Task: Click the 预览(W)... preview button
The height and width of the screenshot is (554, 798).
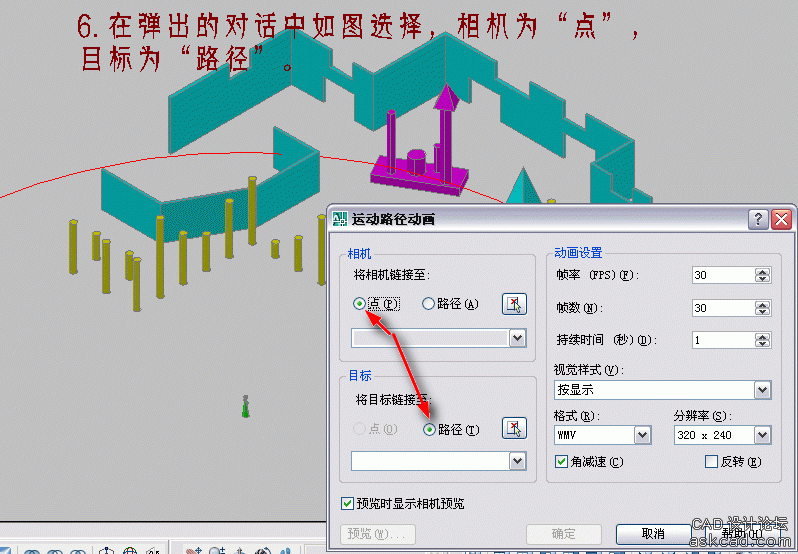Action: pyautogui.click(x=378, y=534)
